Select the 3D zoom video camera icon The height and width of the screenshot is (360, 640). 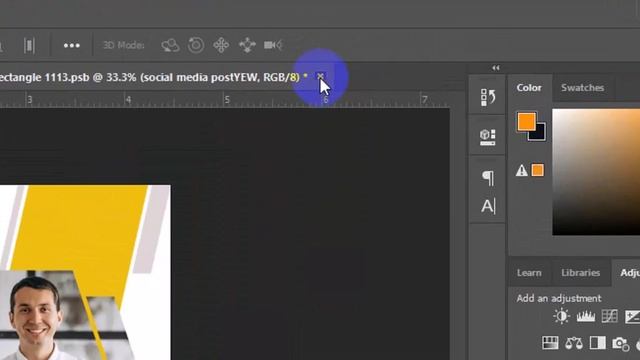point(273,45)
